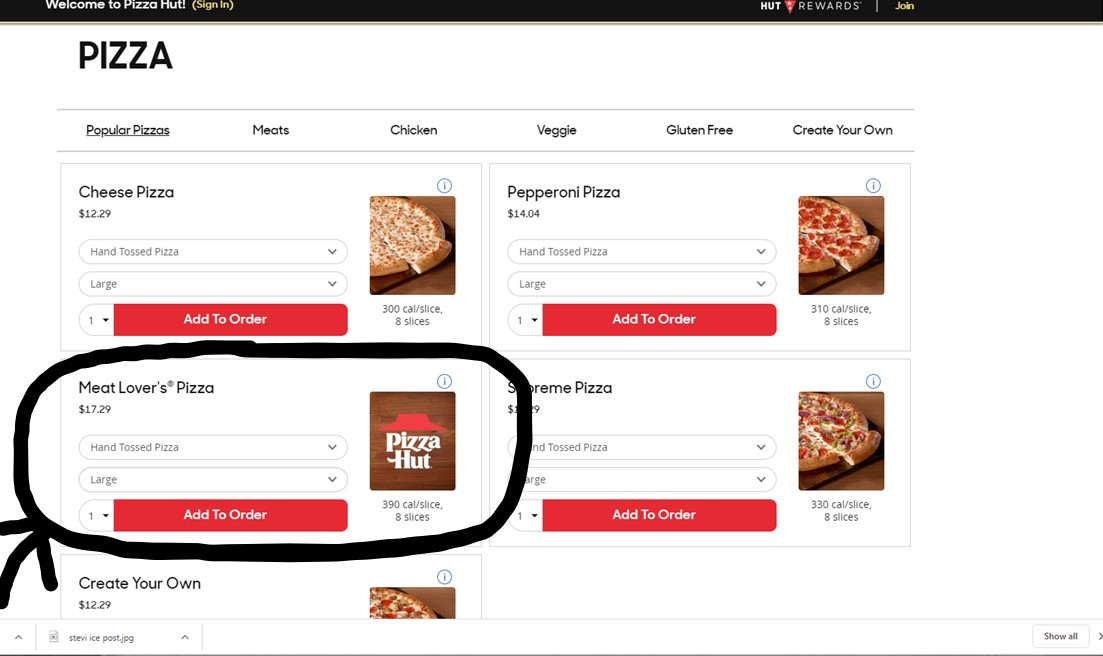The image size is (1103, 656).
Task: Open the download item options chevron
Action: click(x=185, y=637)
